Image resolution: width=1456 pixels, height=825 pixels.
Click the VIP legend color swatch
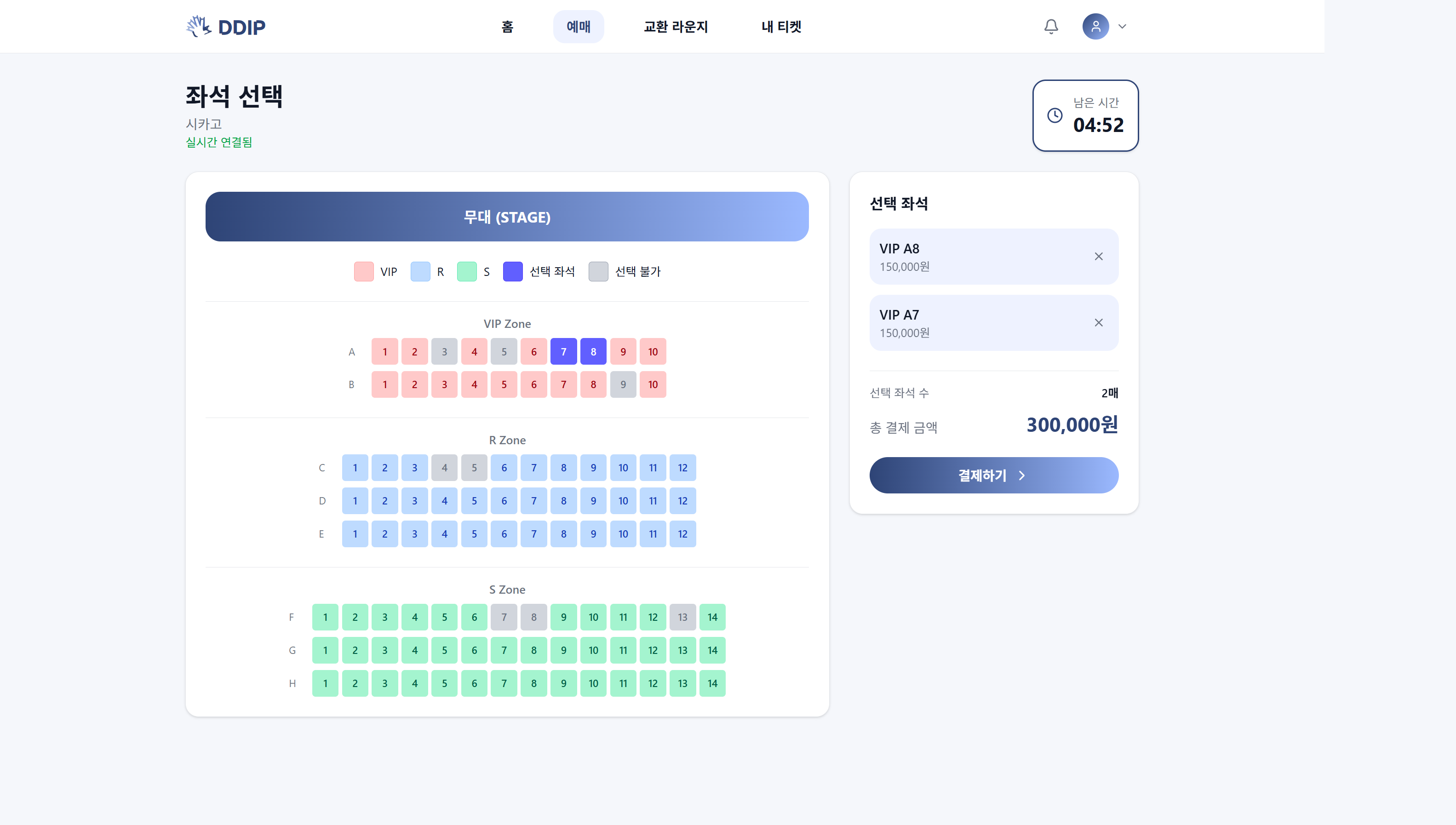[x=363, y=271]
